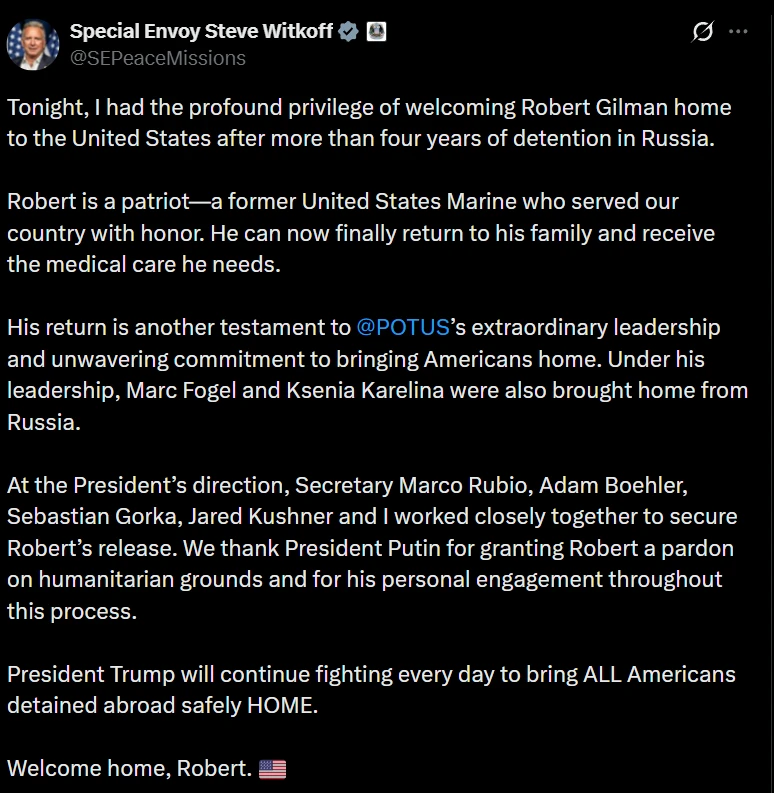
Task: Click the closing line Welcome home, Robert
Action: (130, 769)
